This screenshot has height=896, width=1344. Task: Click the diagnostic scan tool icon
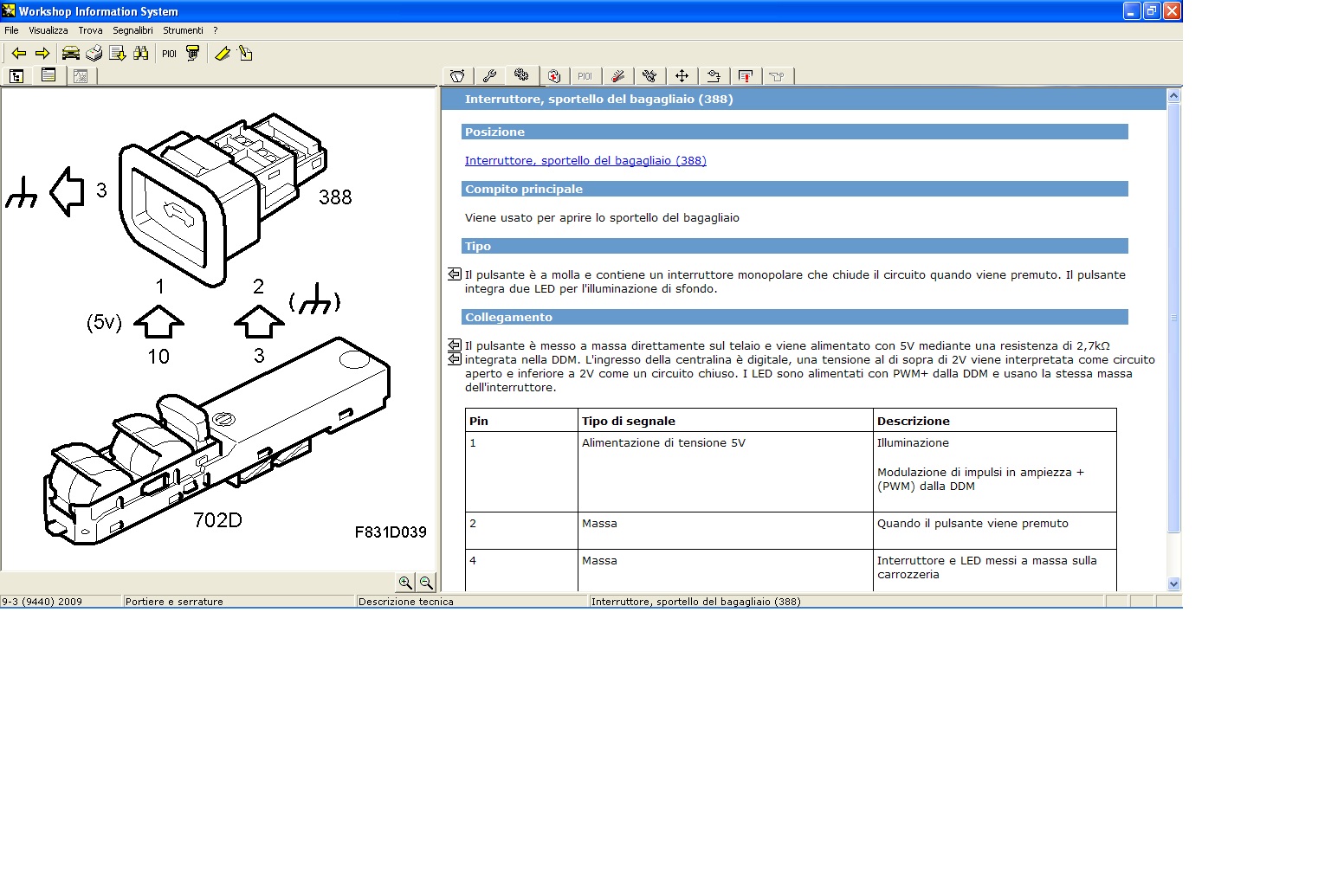pos(193,54)
